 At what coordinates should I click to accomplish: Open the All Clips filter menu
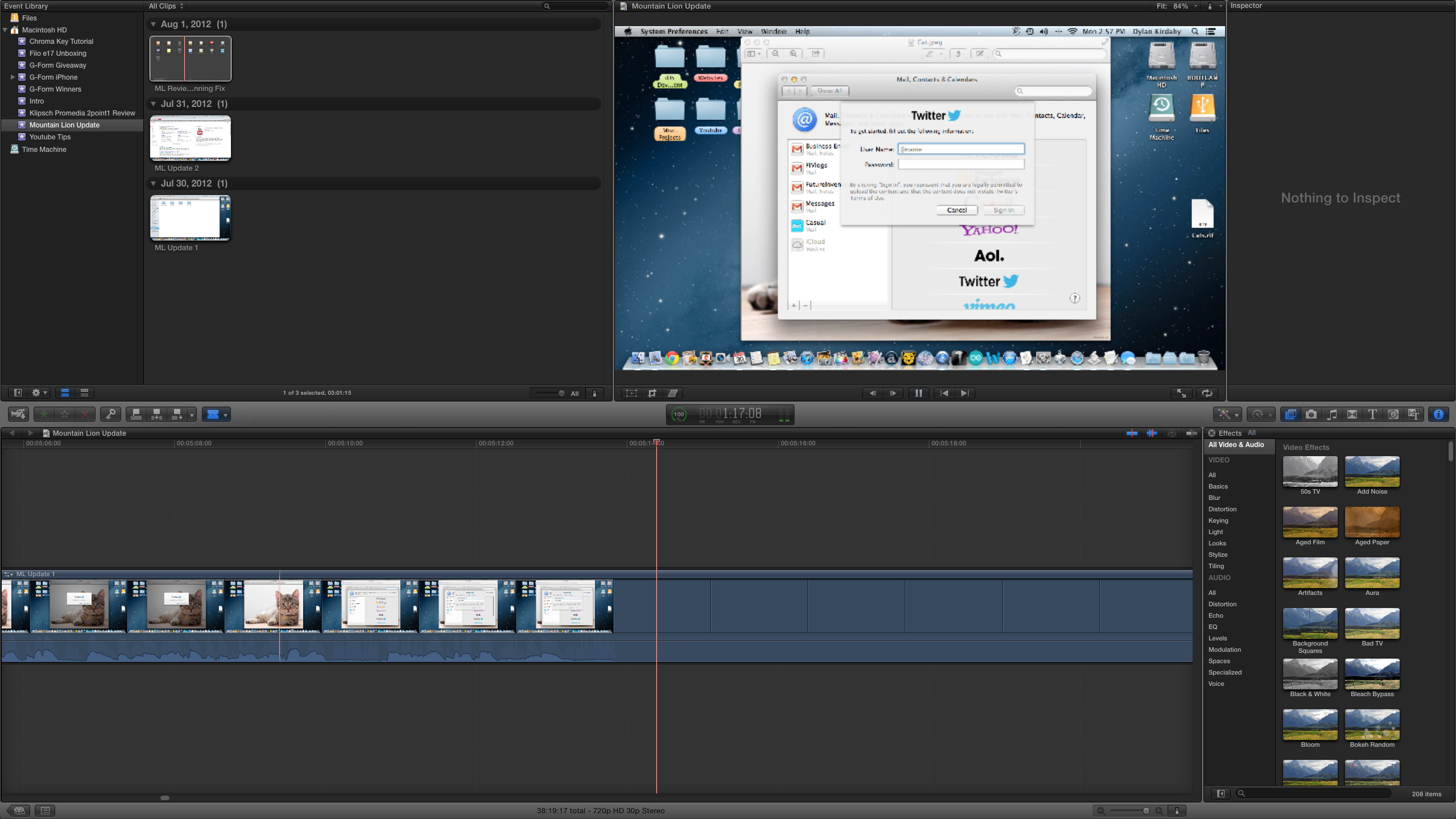166,6
